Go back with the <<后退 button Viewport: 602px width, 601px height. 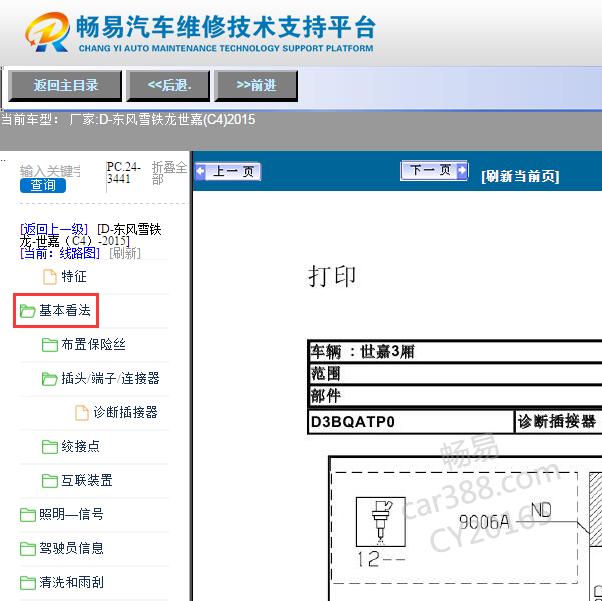point(169,86)
